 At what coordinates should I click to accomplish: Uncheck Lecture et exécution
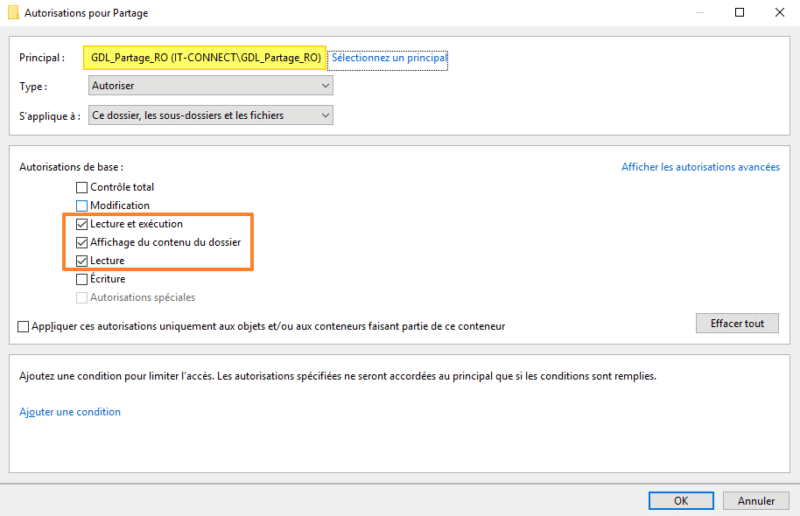pos(82,224)
